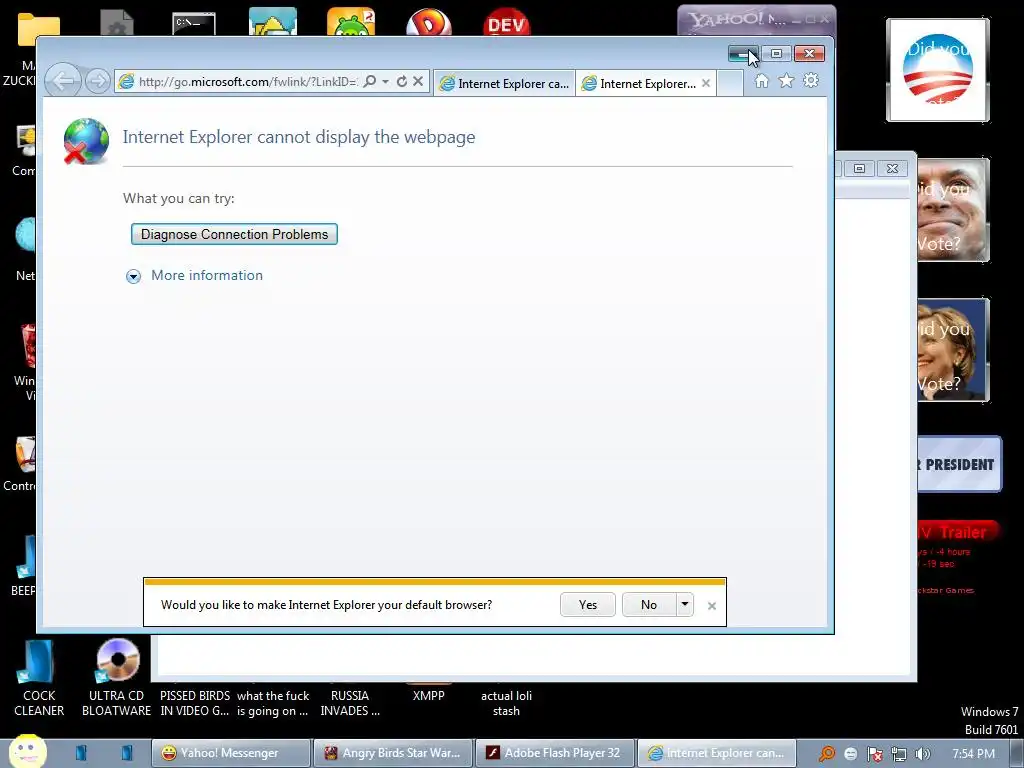Open volume speaker tray icon
This screenshot has height=768, width=1024.
922,754
